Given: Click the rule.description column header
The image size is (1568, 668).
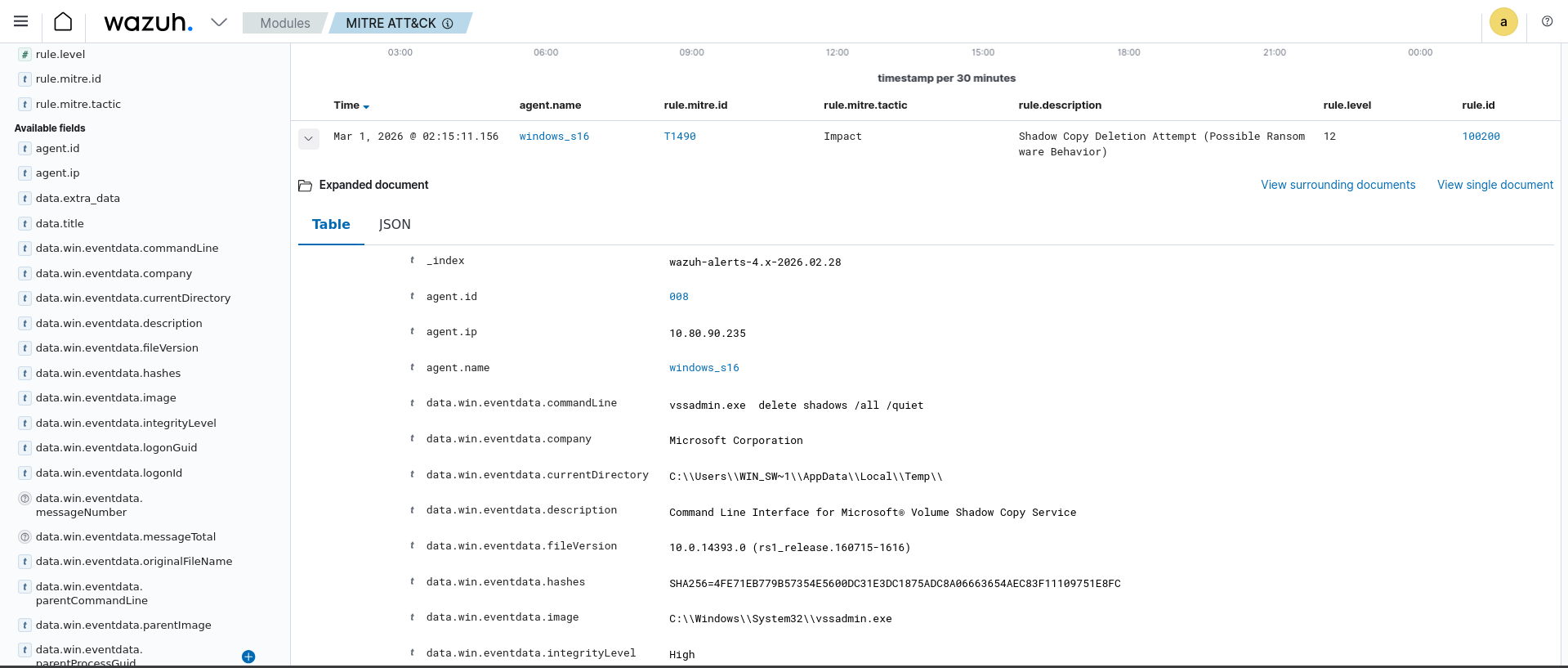Looking at the screenshot, I should coord(1060,105).
